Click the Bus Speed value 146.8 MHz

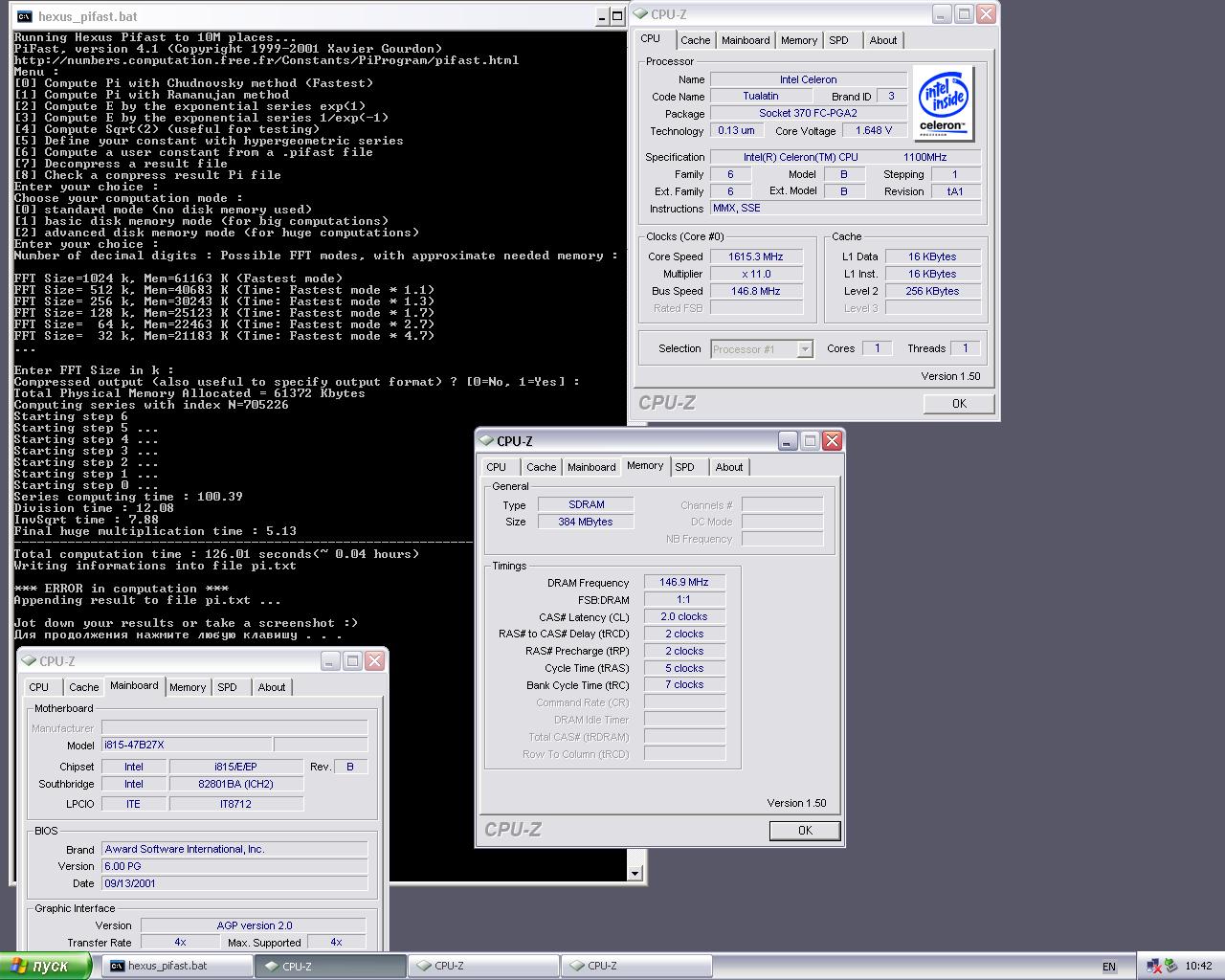(756, 291)
